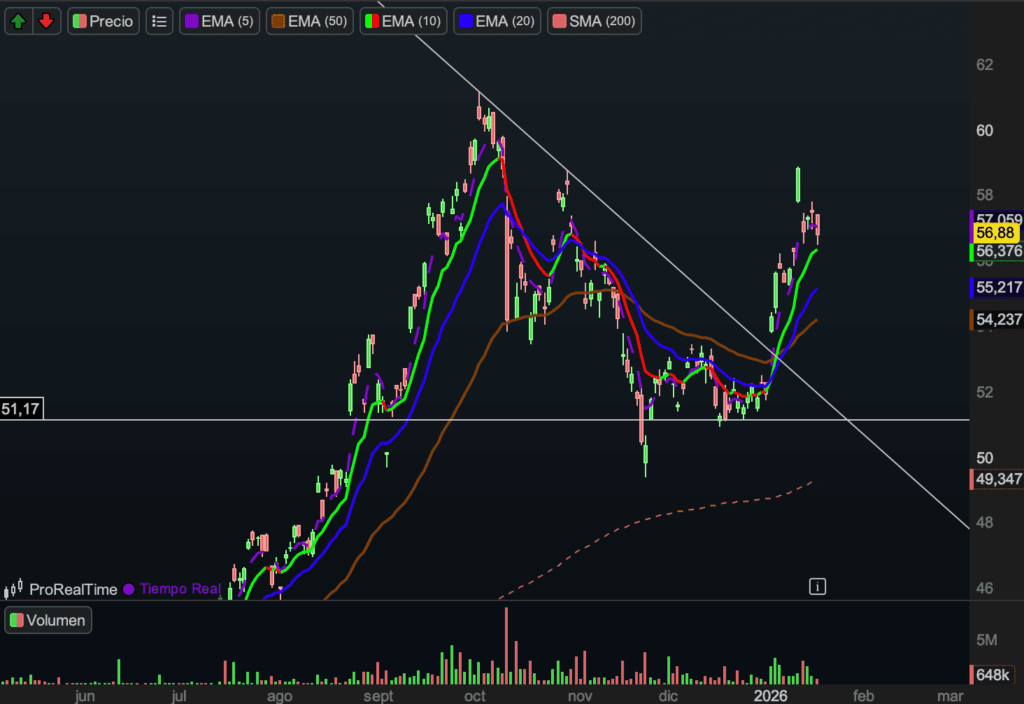The height and width of the screenshot is (704, 1024).
Task: Toggle the SMA (200) indicator
Action: click(594, 21)
